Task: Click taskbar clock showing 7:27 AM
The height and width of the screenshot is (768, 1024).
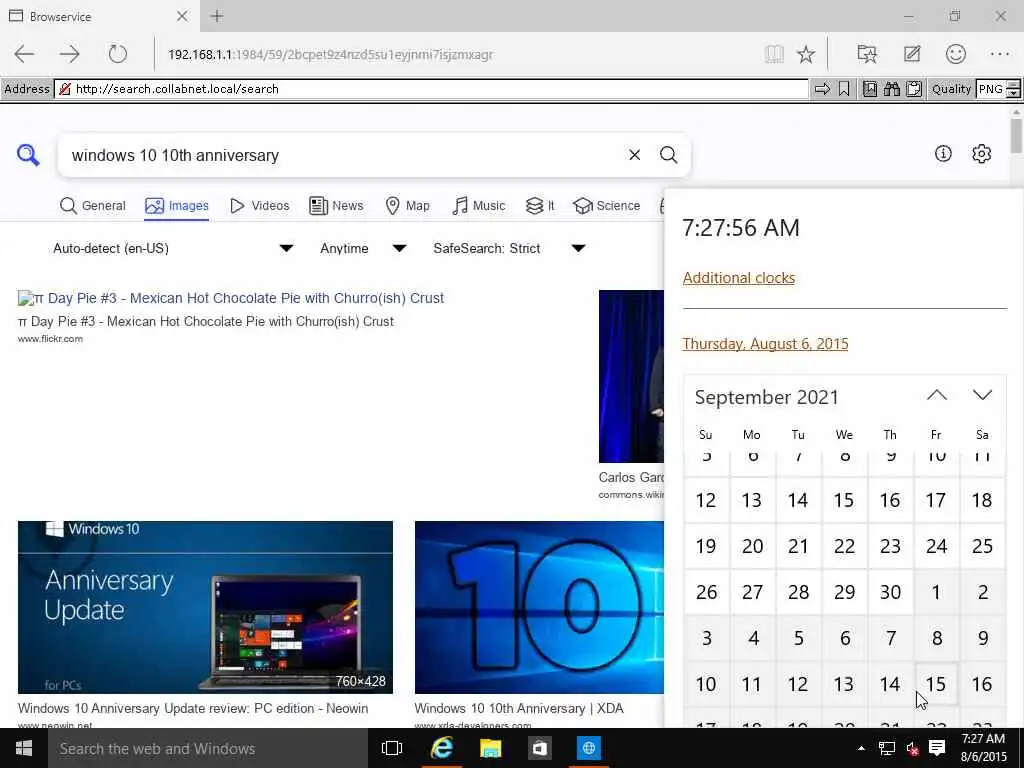Action: click(x=983, y=748)
